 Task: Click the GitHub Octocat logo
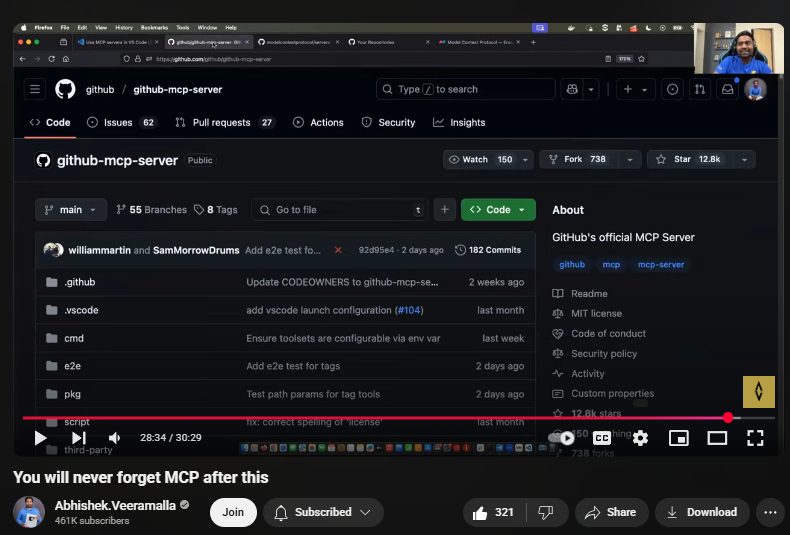[65, 89]
